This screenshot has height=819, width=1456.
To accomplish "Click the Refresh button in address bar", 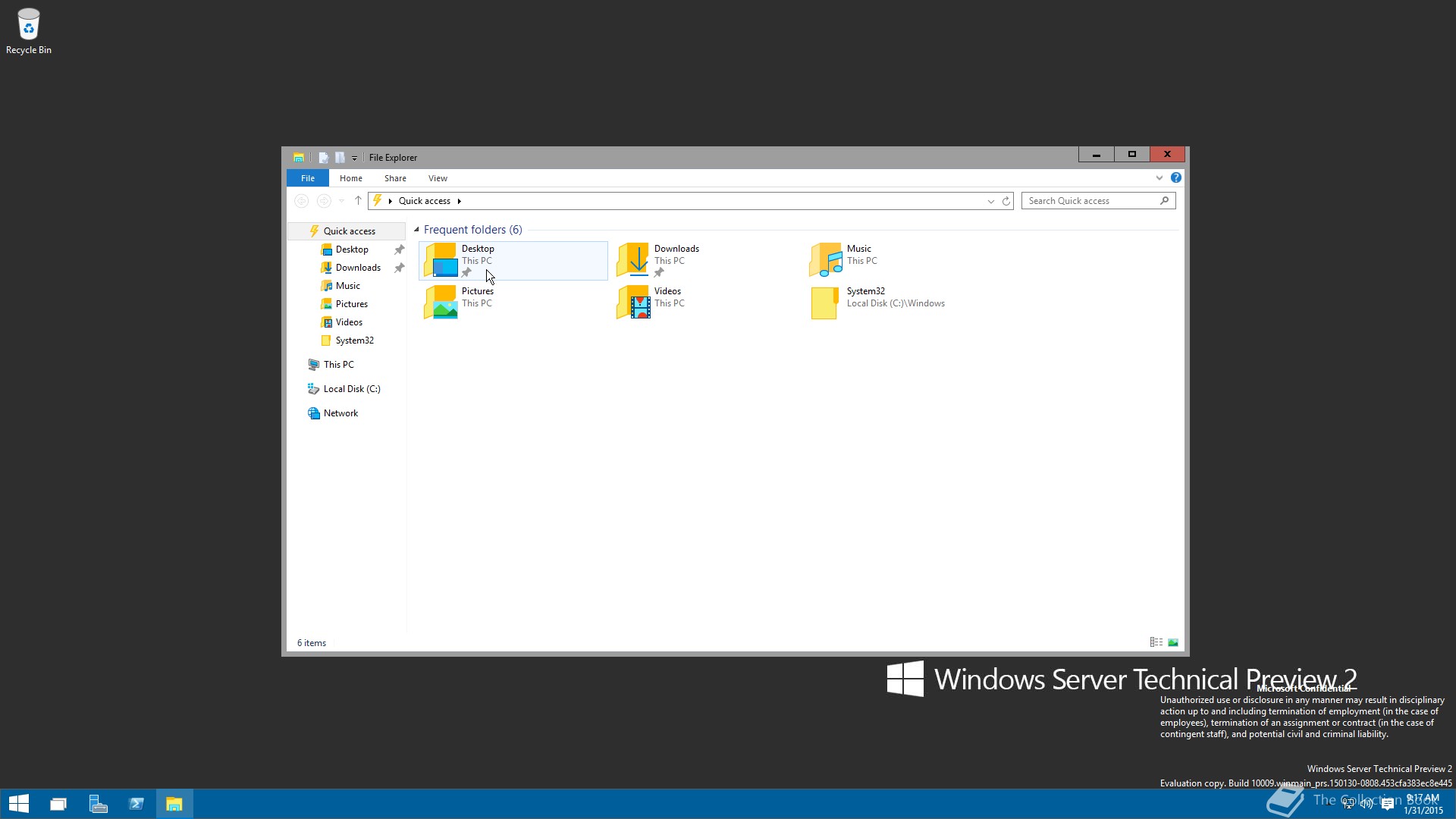I will [x=1006, y=201].
